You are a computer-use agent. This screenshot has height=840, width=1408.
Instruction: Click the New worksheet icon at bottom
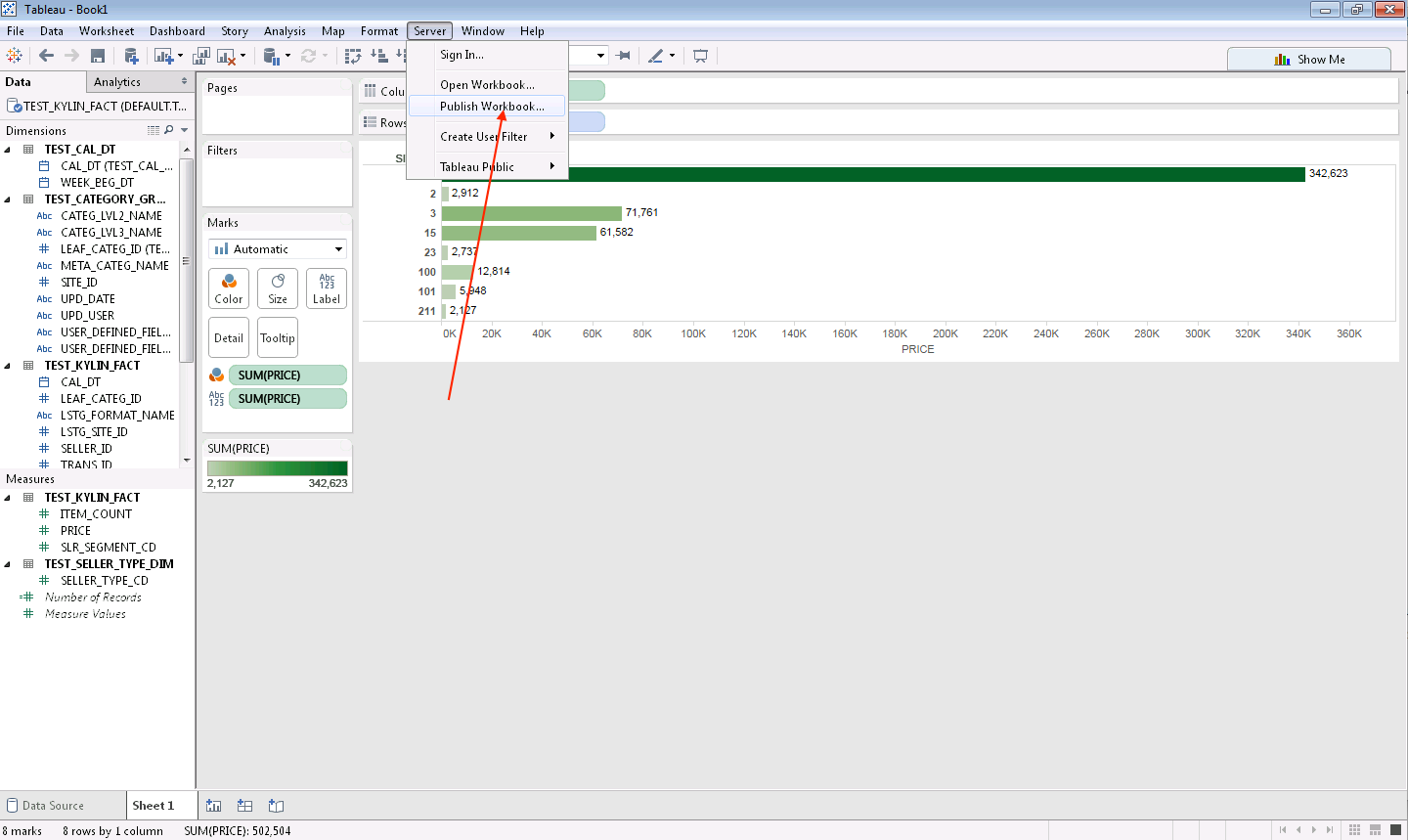214,806
